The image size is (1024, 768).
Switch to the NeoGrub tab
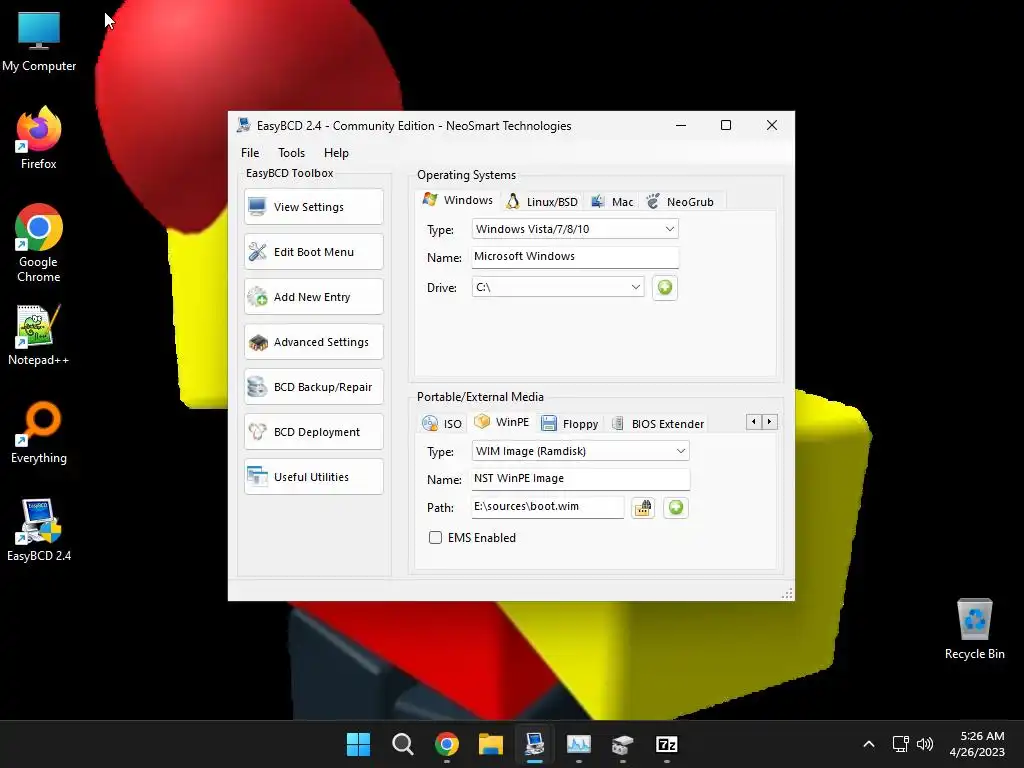click(x=680, y=202)
